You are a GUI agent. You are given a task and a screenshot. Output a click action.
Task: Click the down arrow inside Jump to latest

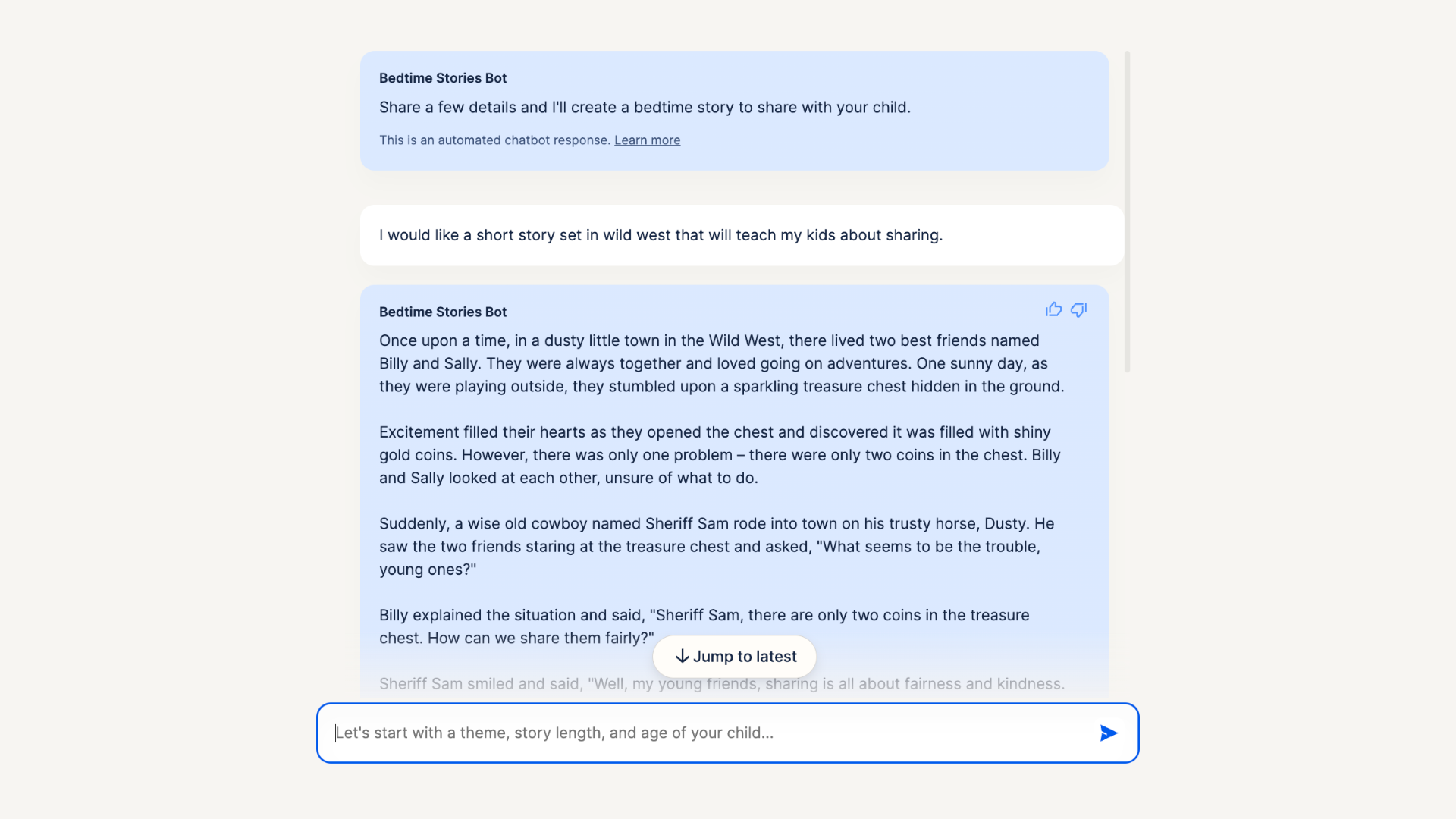682,656
